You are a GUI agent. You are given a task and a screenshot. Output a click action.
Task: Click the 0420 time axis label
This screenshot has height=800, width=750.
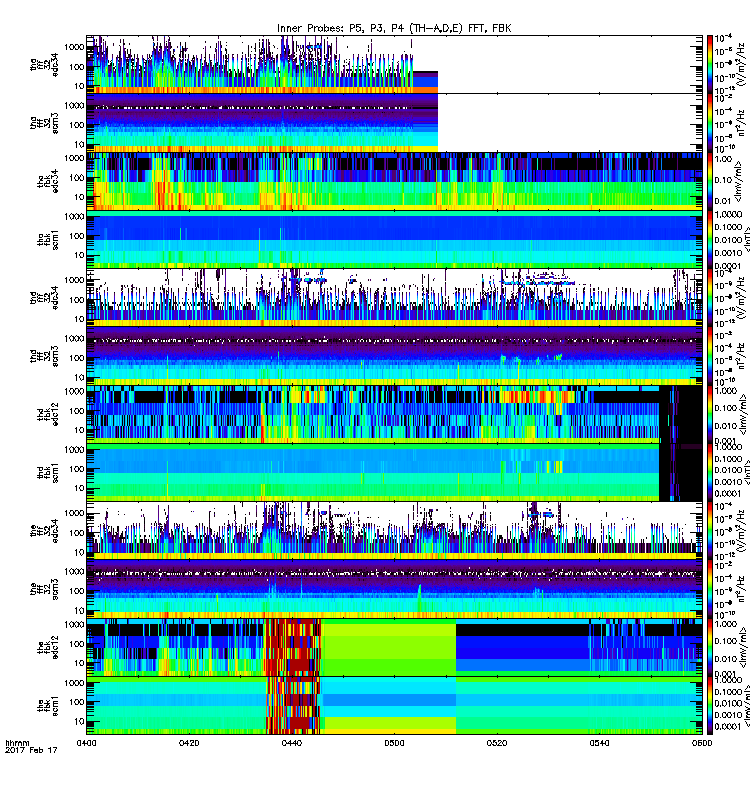click(189, 743)
